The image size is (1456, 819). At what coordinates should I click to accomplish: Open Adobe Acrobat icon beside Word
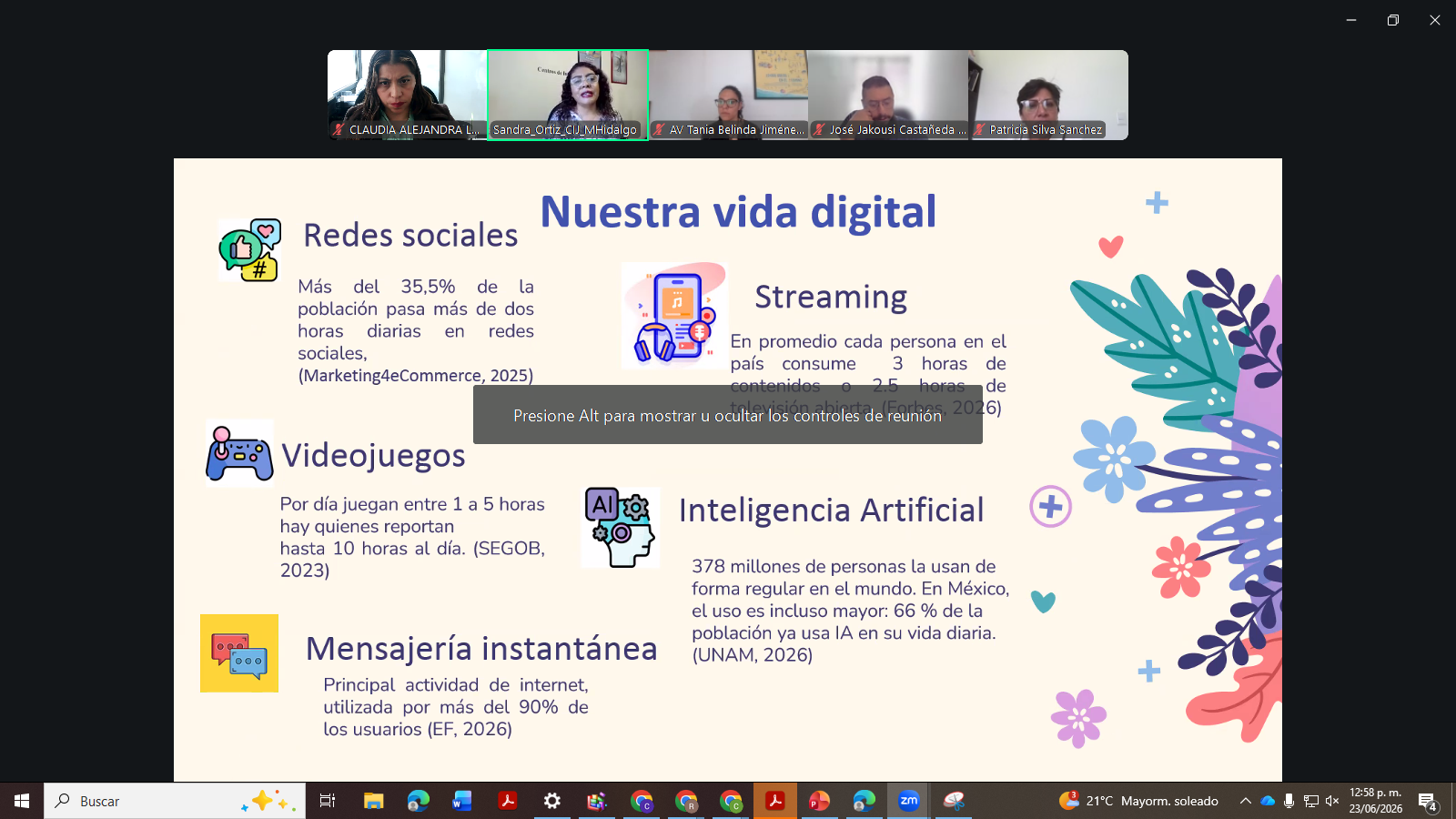(507, 801)
